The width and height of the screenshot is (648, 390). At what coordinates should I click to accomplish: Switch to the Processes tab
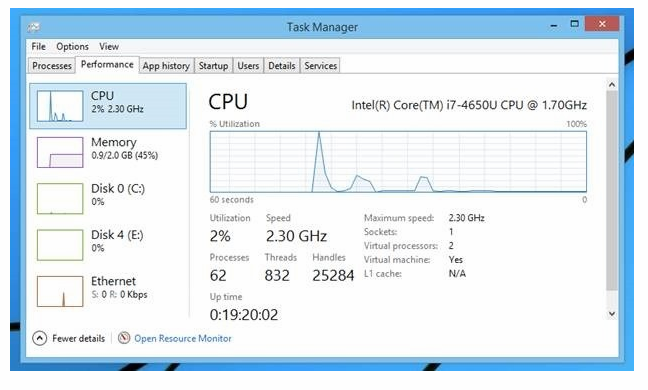(x=52, y=66)
